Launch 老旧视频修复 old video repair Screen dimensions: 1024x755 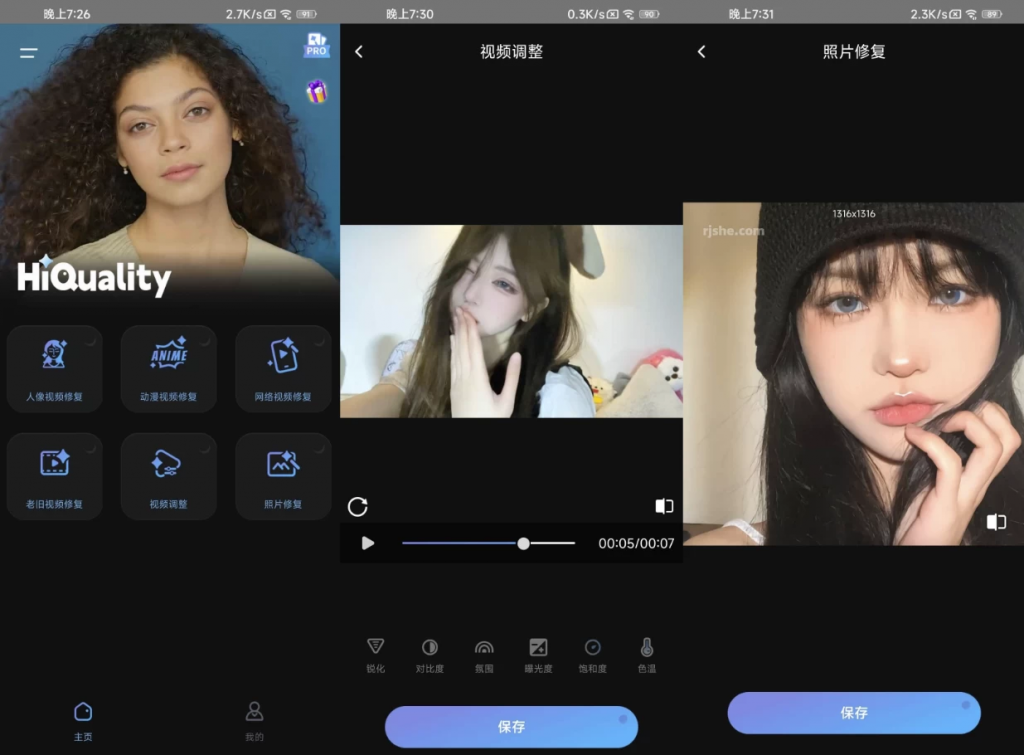click(55, 476)
